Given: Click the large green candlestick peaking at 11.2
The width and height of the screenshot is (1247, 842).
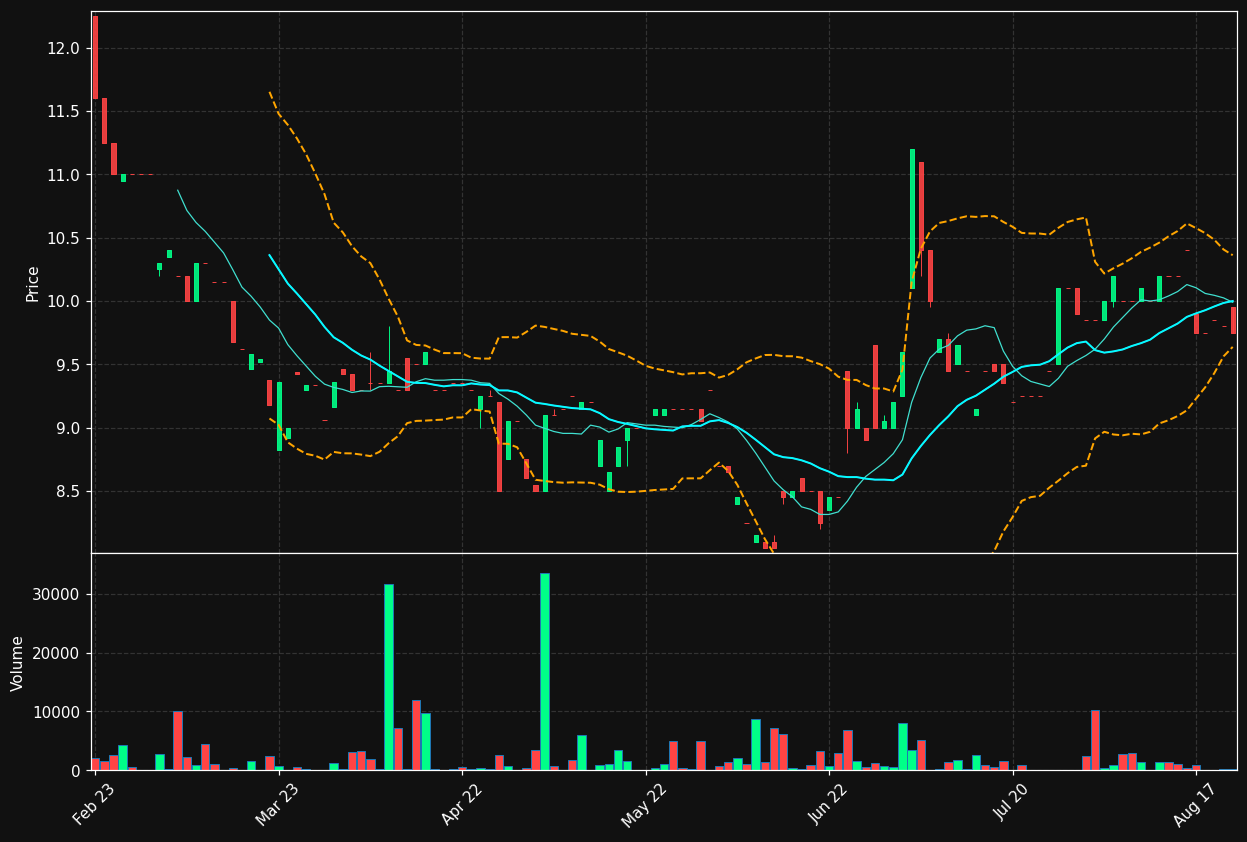Looking at the screenshot, I should 912,219.
